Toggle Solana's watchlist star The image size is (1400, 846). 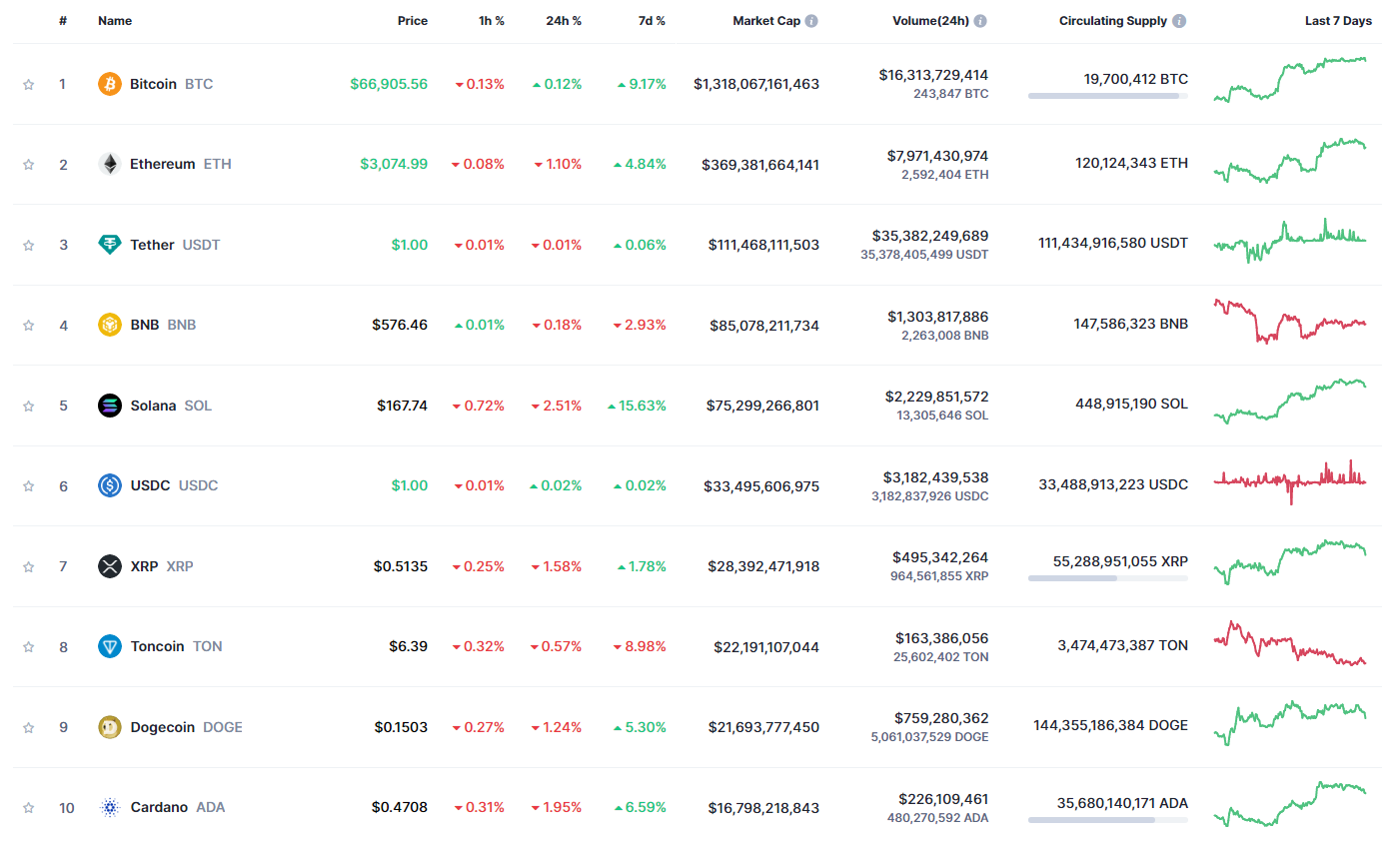click(29, 407)
